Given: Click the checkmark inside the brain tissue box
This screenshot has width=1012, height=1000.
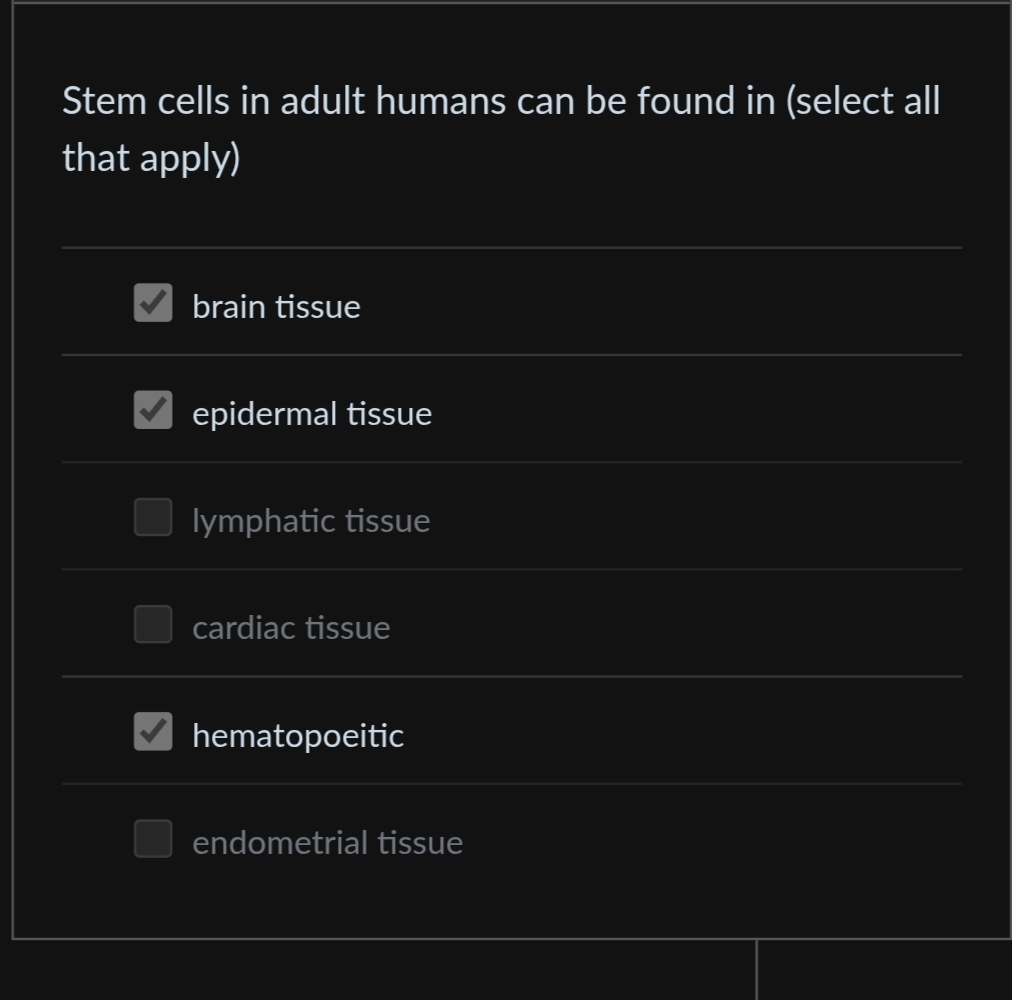Looking at the screenshot, I should (152, 305).
